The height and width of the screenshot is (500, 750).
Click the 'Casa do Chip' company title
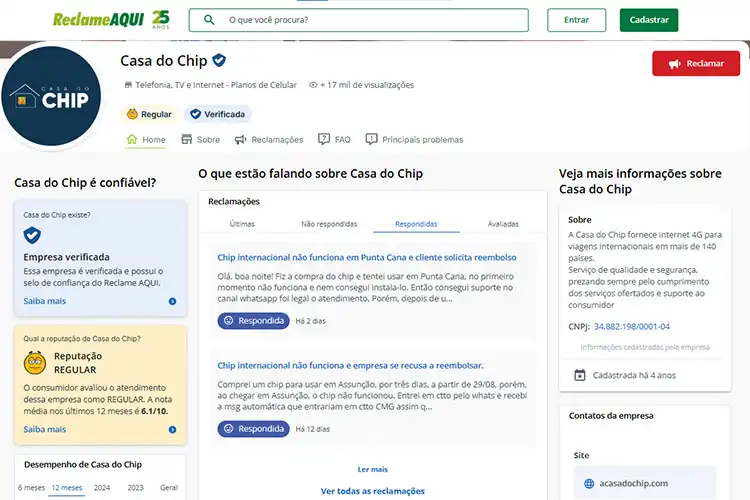(164, 61)
